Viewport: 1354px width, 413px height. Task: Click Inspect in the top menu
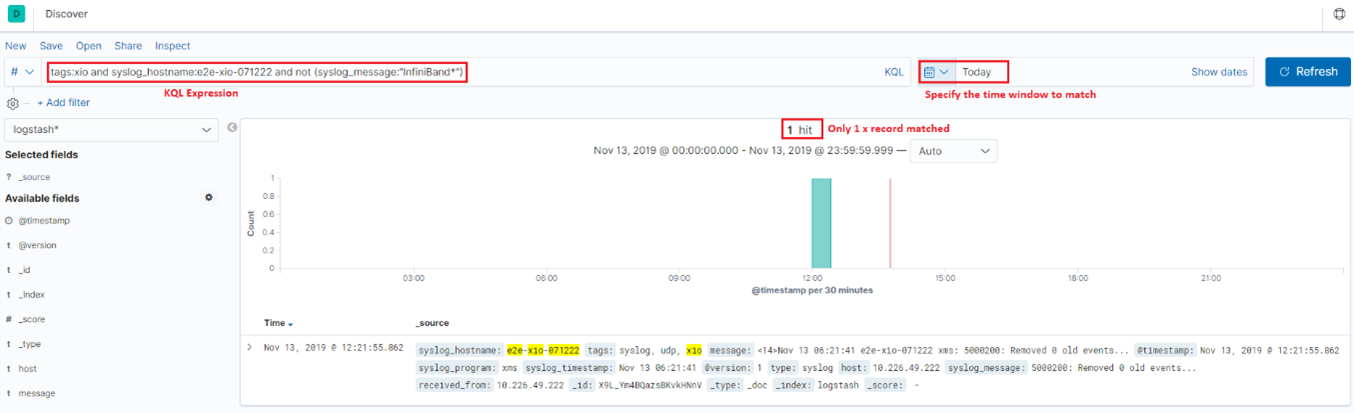click(172, 46)
